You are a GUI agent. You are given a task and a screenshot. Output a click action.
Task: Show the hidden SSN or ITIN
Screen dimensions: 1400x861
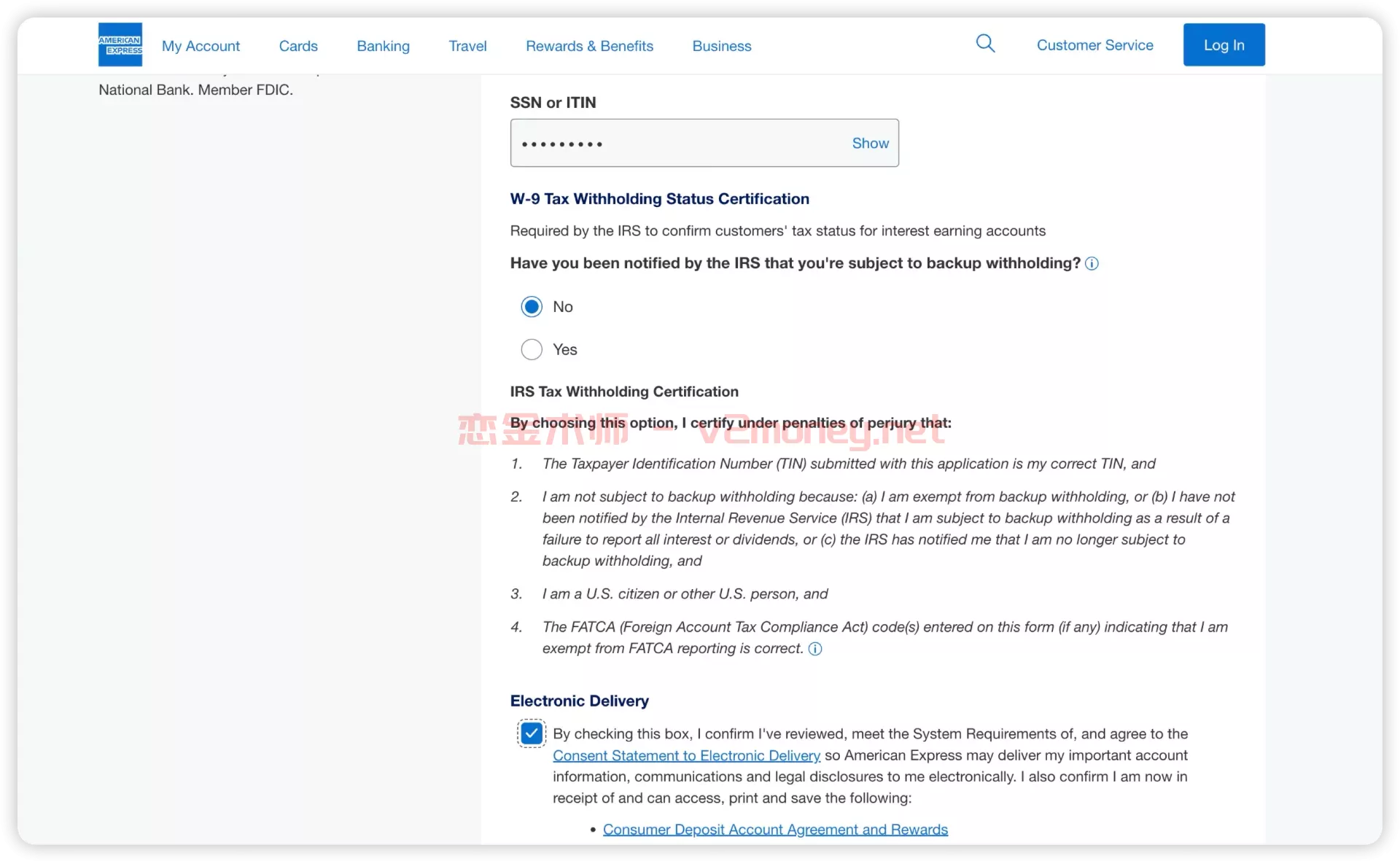coord(870,144)
